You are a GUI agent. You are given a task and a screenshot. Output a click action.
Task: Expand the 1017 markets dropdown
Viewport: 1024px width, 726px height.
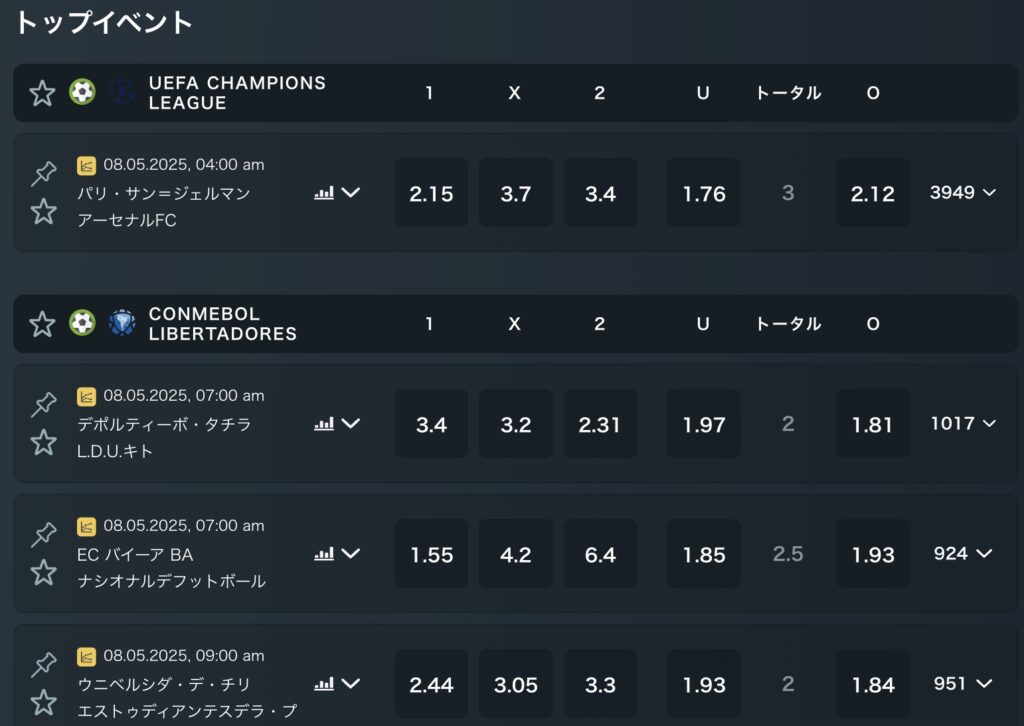coord(963,424)
